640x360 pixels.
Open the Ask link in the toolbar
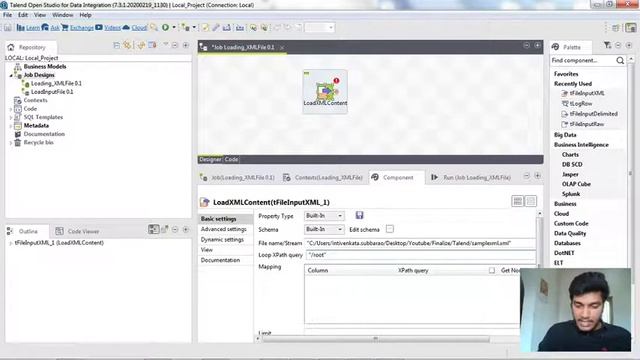[x=51, y=28]
